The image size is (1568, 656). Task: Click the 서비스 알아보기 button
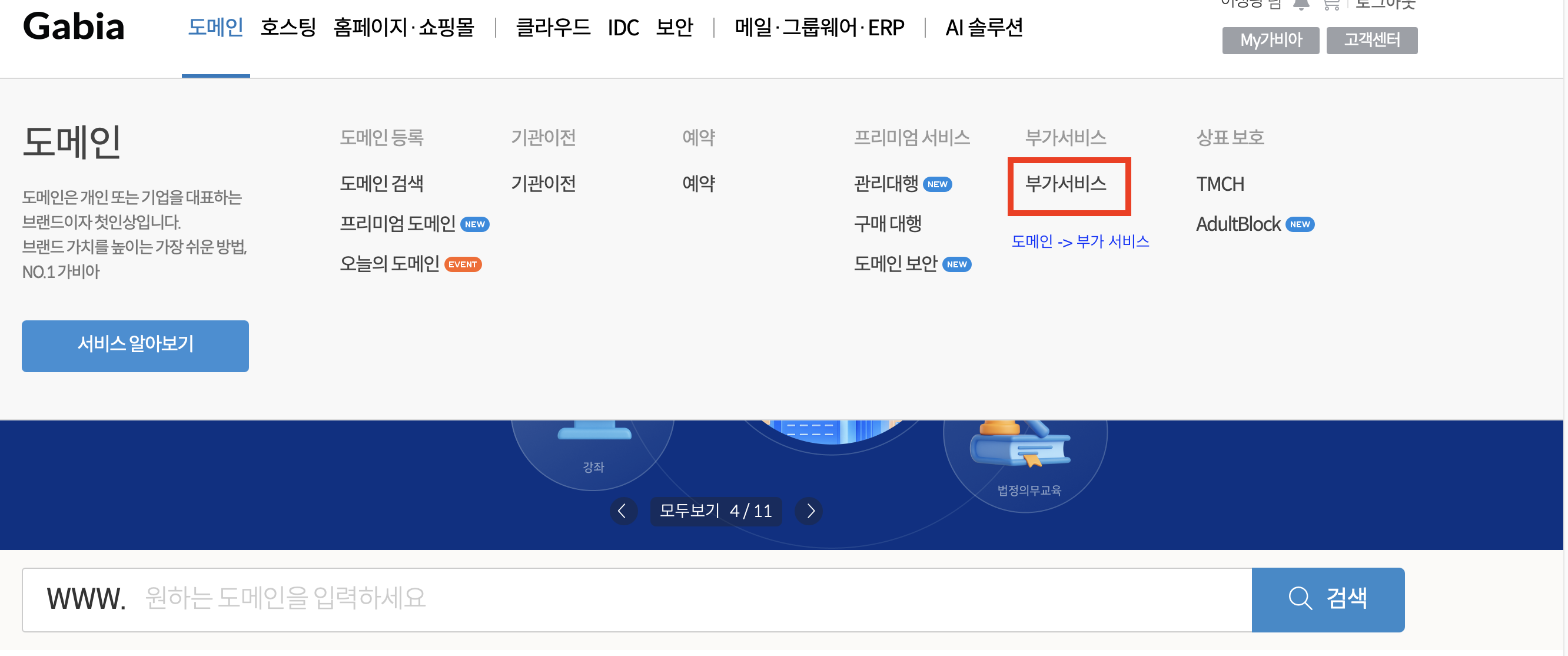click(x=135, y=345)
